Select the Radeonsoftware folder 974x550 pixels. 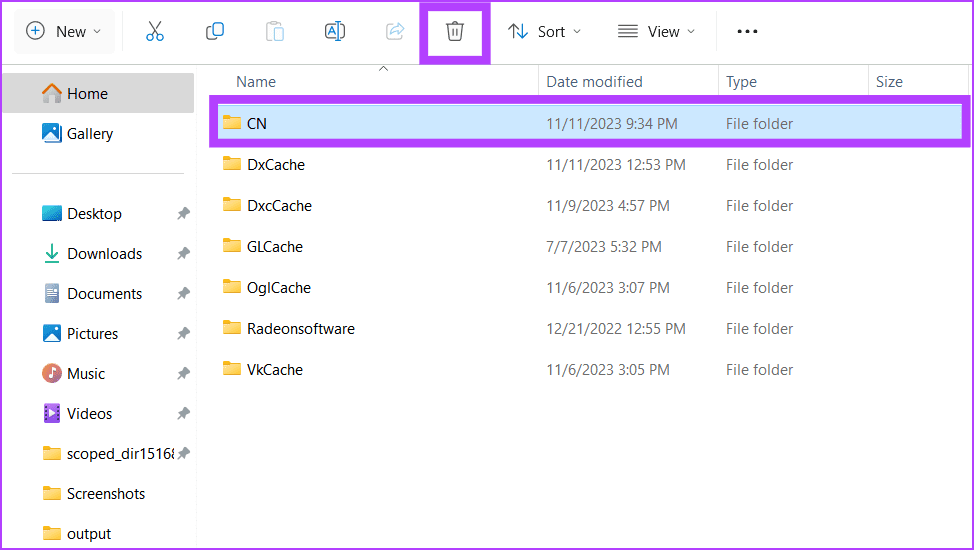[x=300, y=328]
